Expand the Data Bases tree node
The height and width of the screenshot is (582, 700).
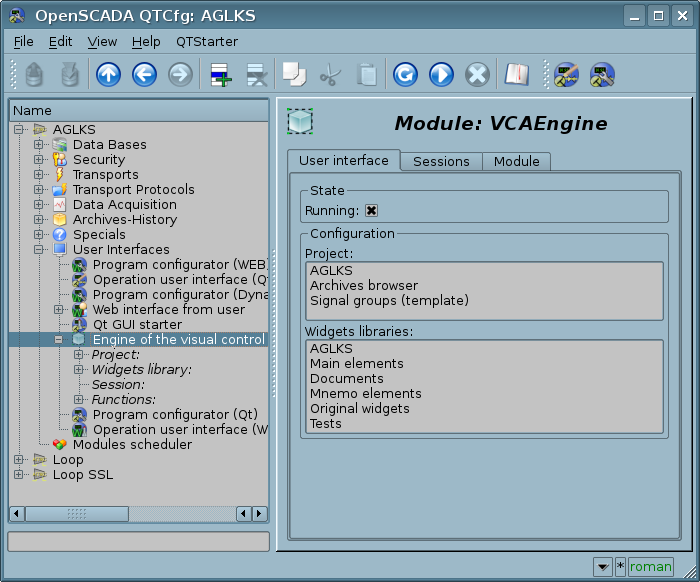click(x=39, y=145)
